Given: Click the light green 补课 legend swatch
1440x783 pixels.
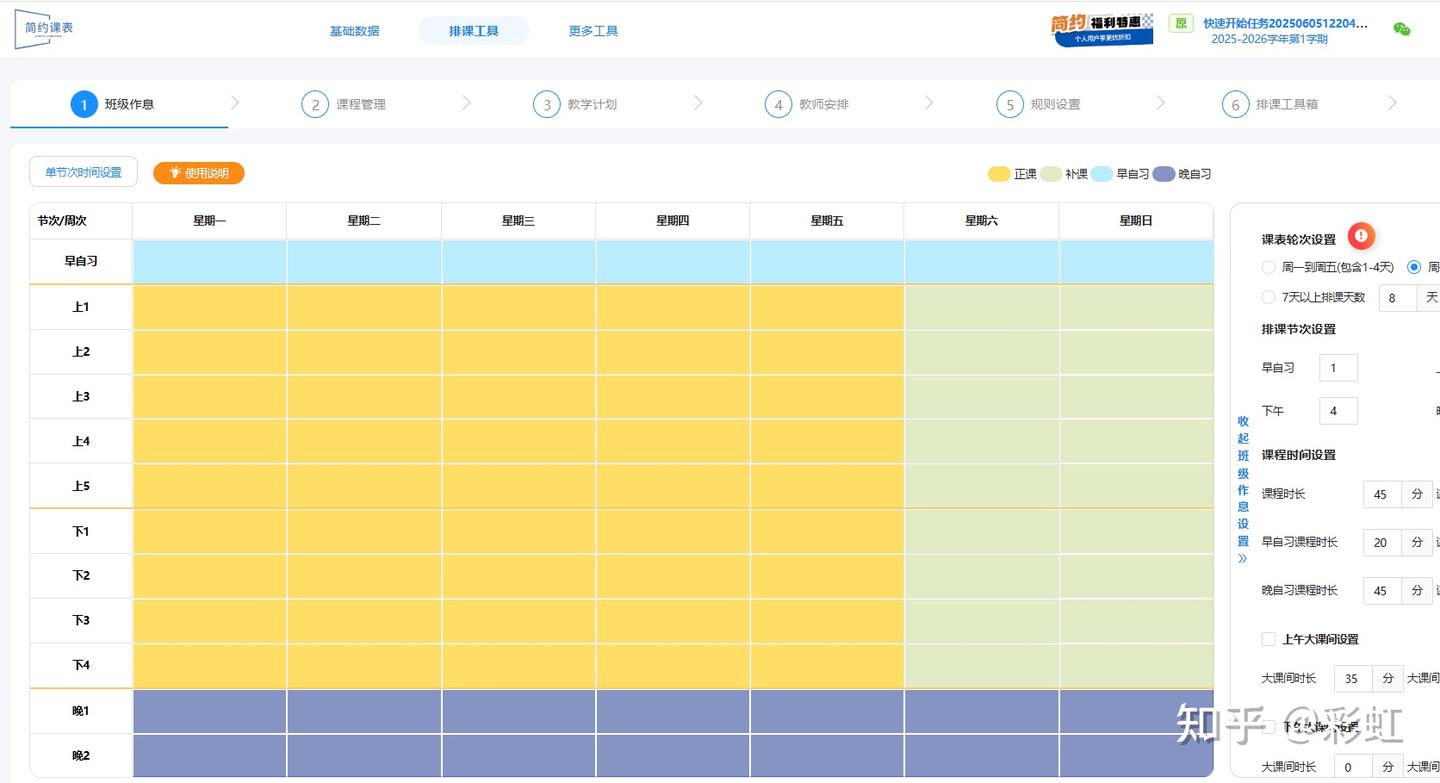Looking at the screenshot, I should tap(1050, 174).
